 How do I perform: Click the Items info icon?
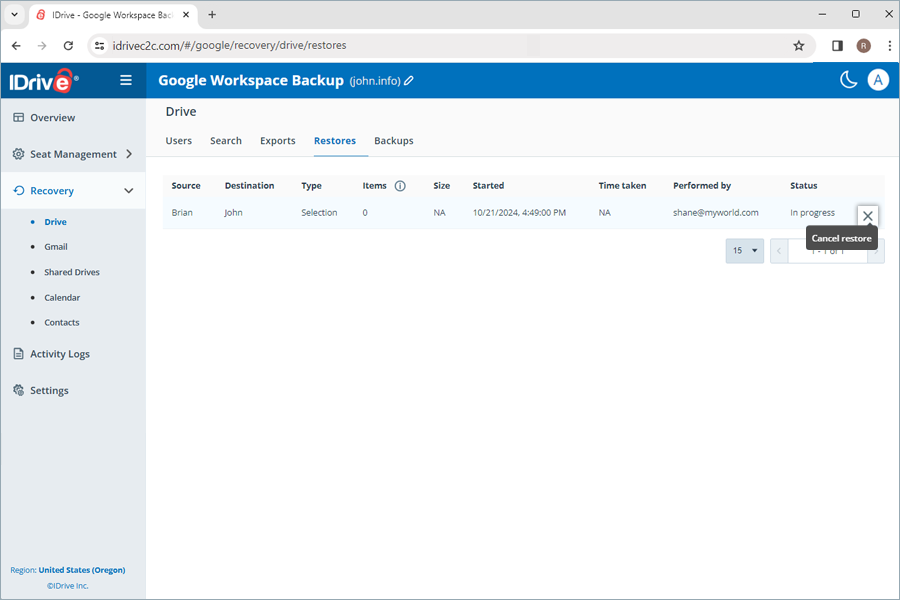click(x=400, y=186)
